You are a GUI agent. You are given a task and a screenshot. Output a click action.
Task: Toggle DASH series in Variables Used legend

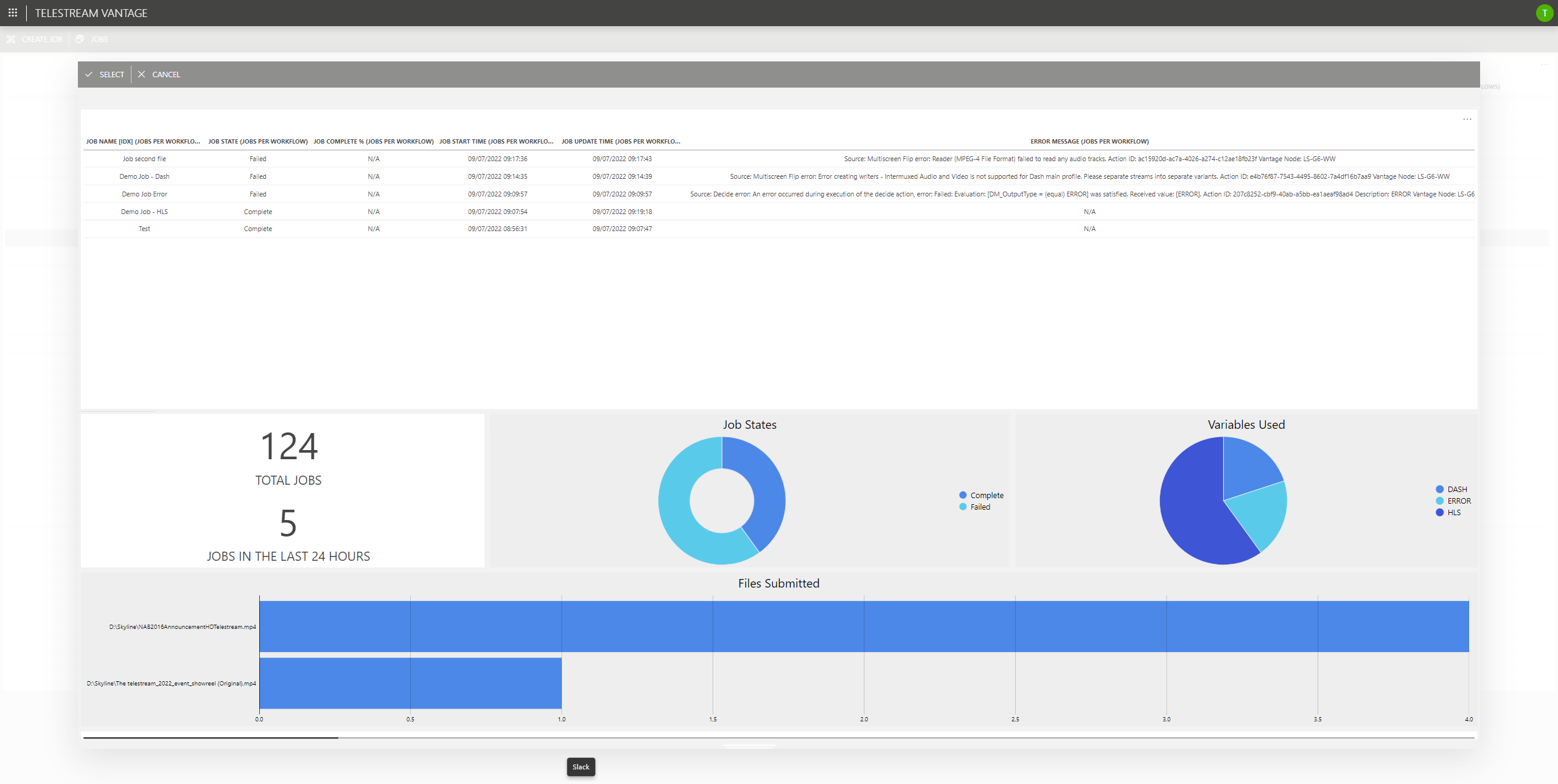[x=1451, y=490]
